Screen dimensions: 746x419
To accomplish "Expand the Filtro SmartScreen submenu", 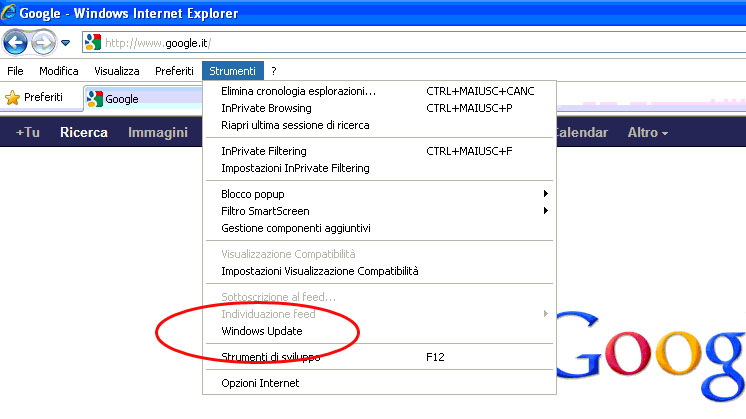I will coord(379,211).
